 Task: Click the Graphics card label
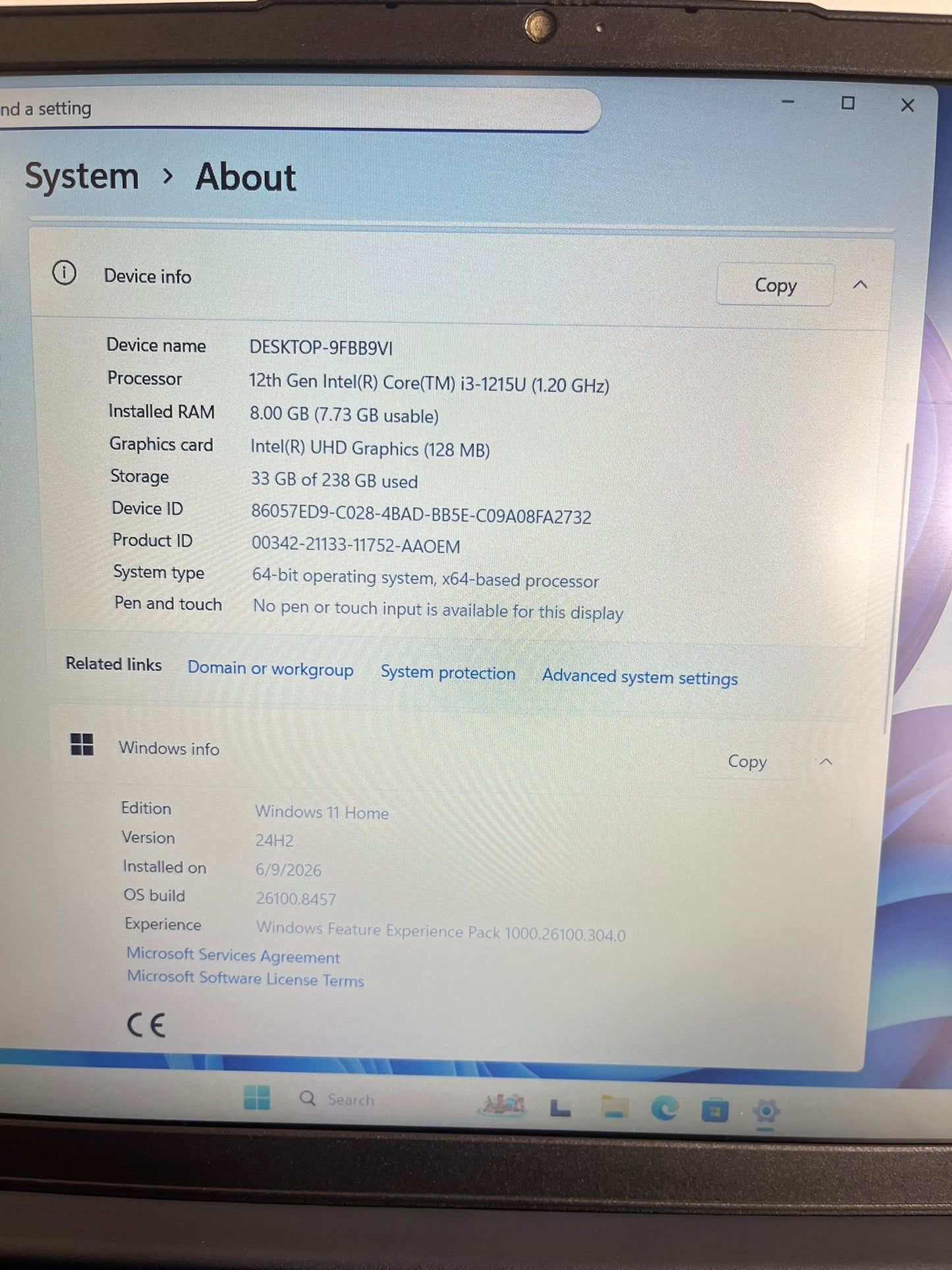point(161,444)
